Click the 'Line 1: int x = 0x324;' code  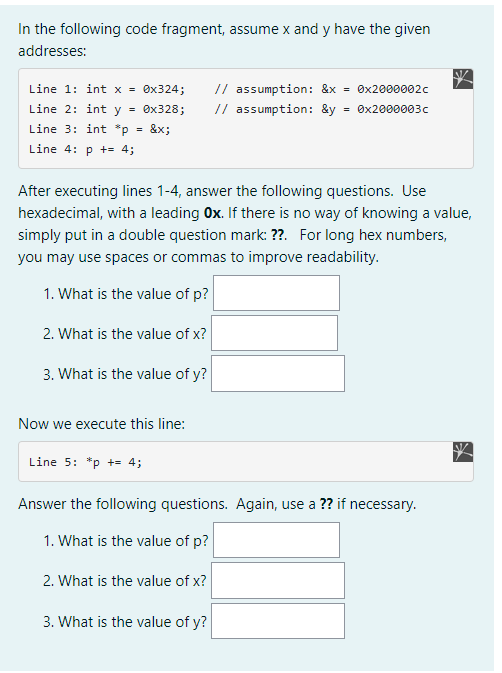point(107,89)
